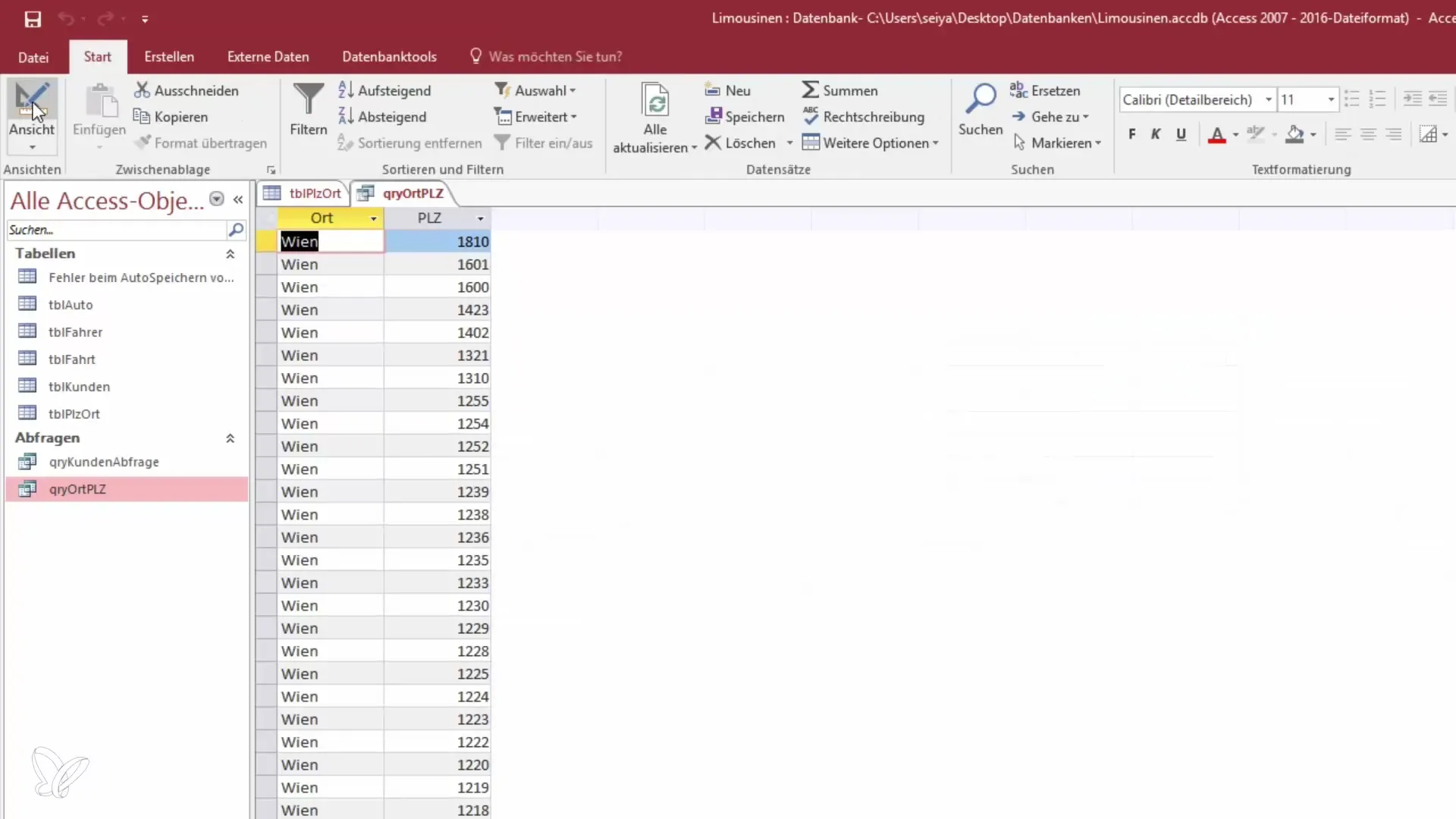Click Alle aktualisieren refresh icon
Viewport: 1456px width, 819px height.
pos(654,99)
